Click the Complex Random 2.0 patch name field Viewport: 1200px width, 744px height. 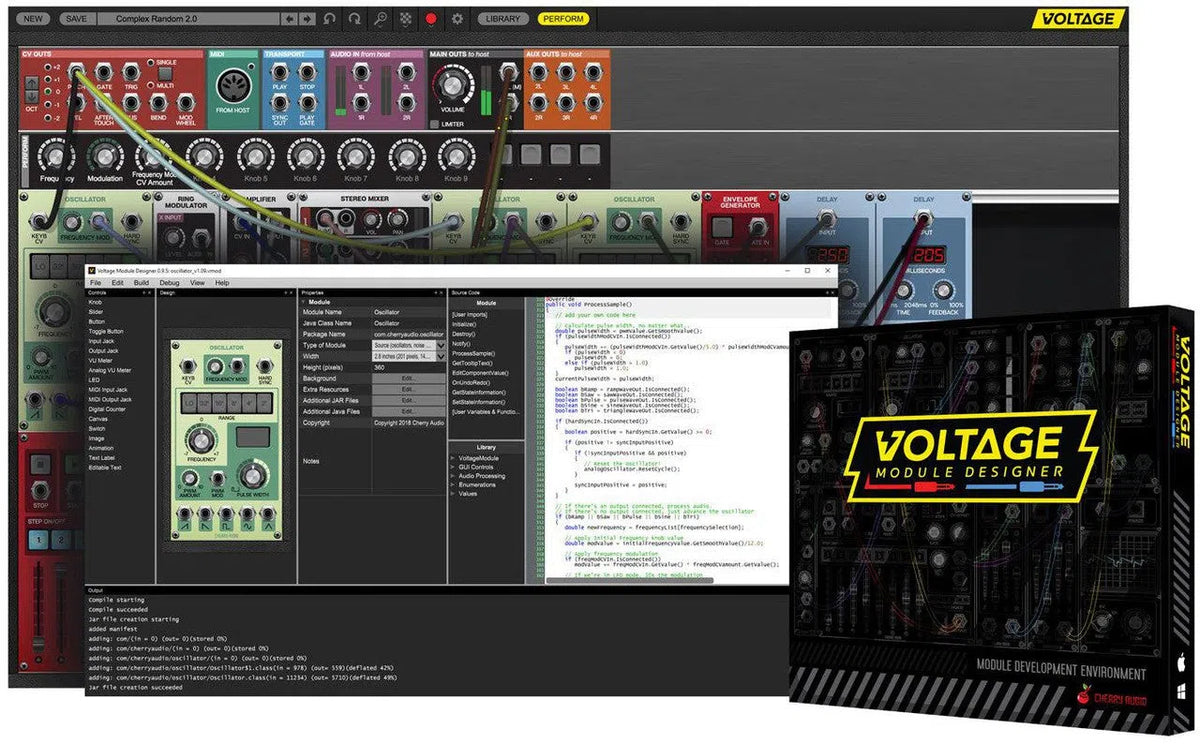coord(190,17)
